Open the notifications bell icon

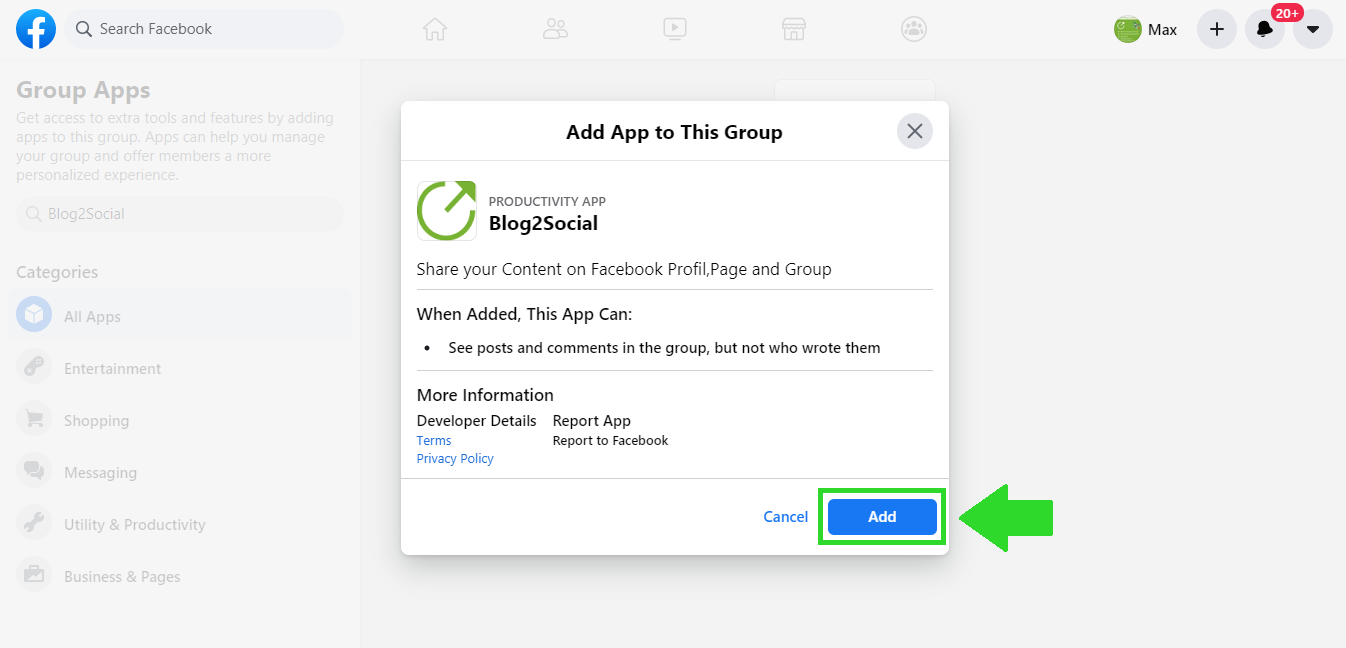1264,29
